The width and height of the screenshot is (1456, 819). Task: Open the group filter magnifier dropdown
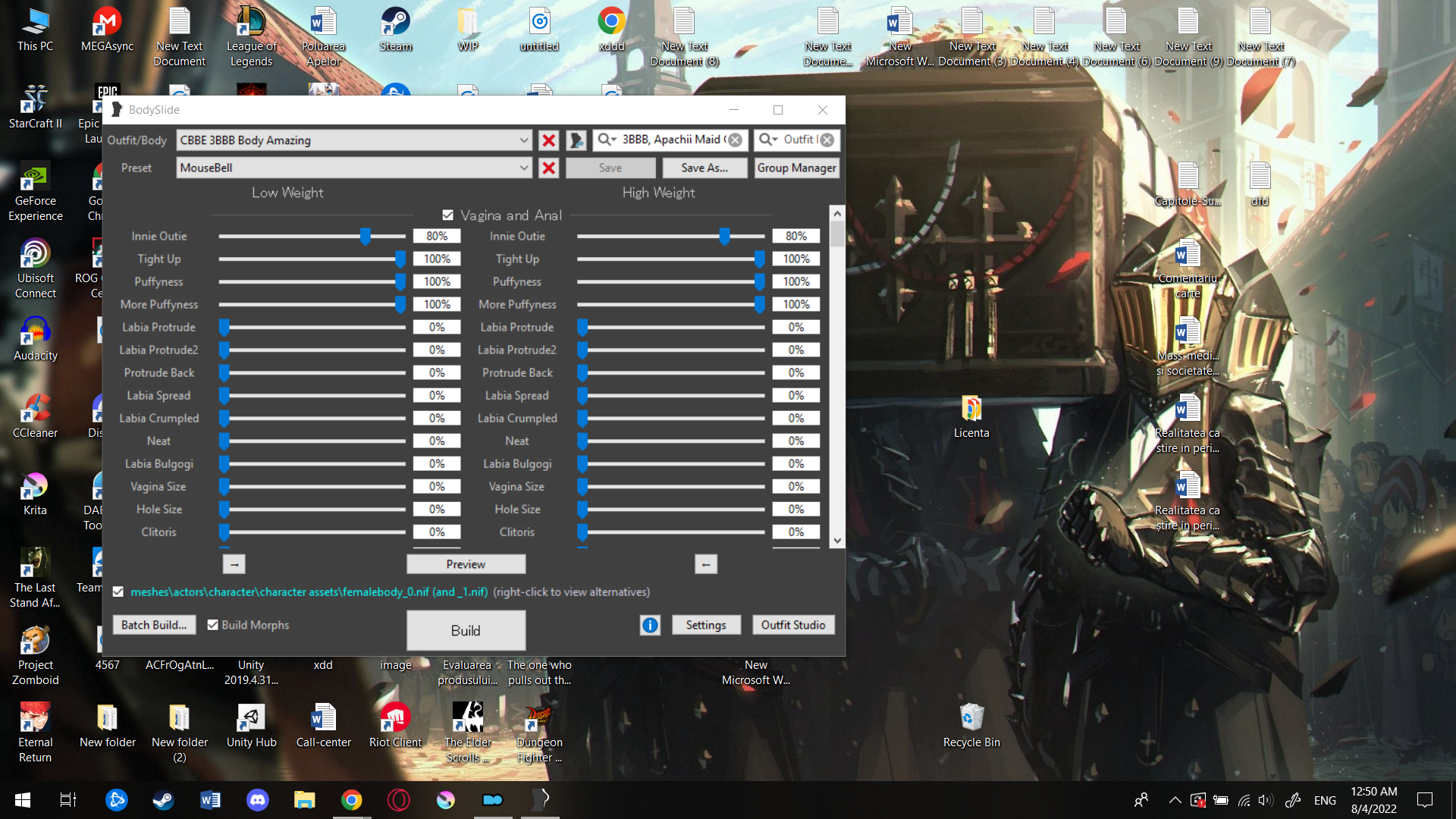coord(607,140)
